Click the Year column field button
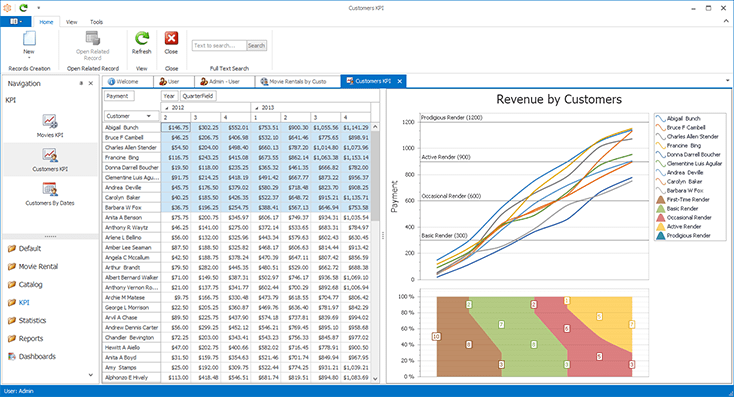Viewport: 734px width, 397px height. [x=169, y=96]
